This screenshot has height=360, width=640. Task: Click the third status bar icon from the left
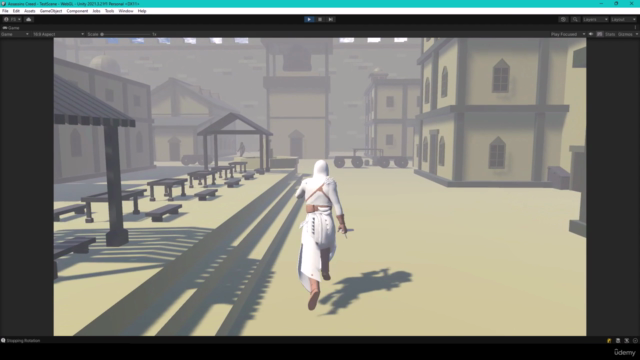pyautogui.click(x=627, y=340)
